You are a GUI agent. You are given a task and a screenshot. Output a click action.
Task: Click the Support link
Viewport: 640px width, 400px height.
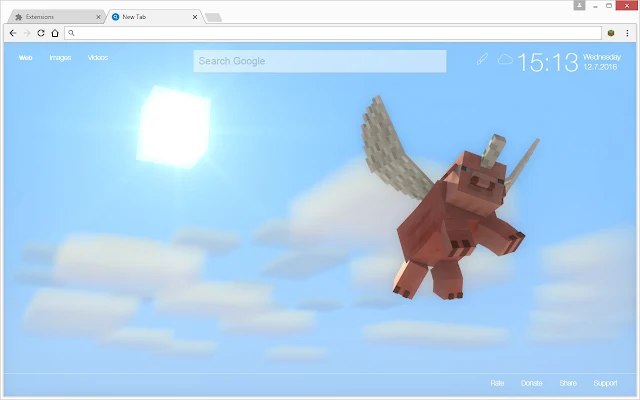coord(605,383)
